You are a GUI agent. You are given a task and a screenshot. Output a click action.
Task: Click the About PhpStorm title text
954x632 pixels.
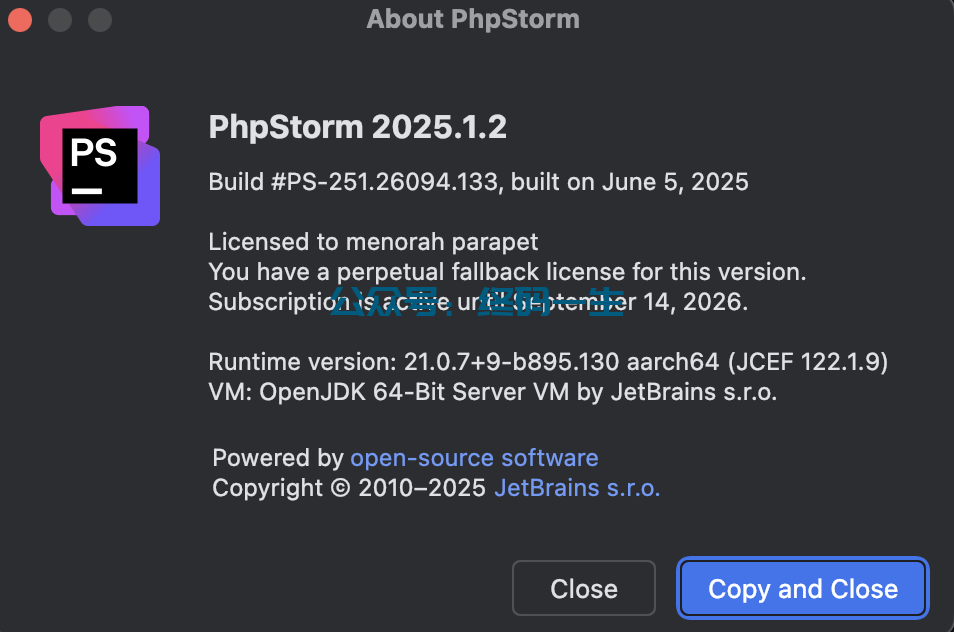(x=473, y=19)
